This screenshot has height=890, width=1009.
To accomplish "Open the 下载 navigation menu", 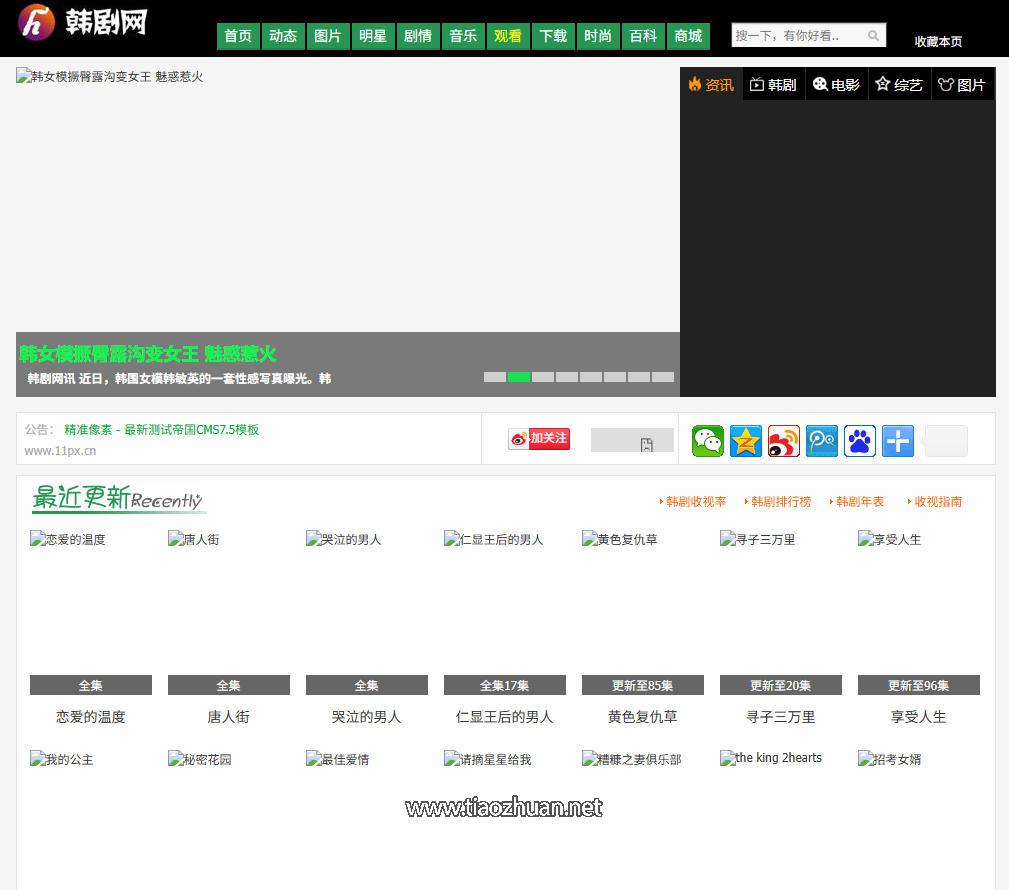I will click(x=553, y=35).
